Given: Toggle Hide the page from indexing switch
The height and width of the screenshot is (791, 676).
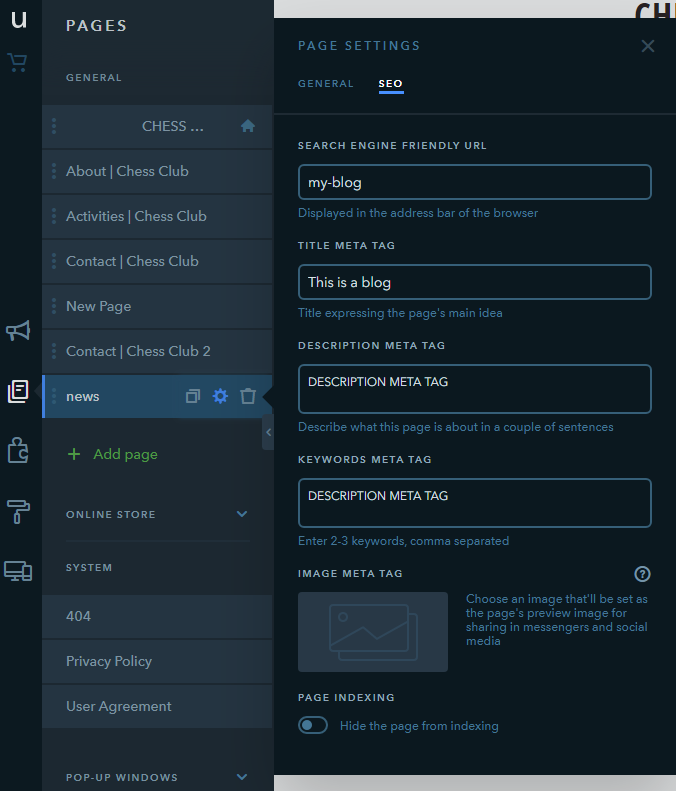Looking at the screenshot, I should 313,726.
